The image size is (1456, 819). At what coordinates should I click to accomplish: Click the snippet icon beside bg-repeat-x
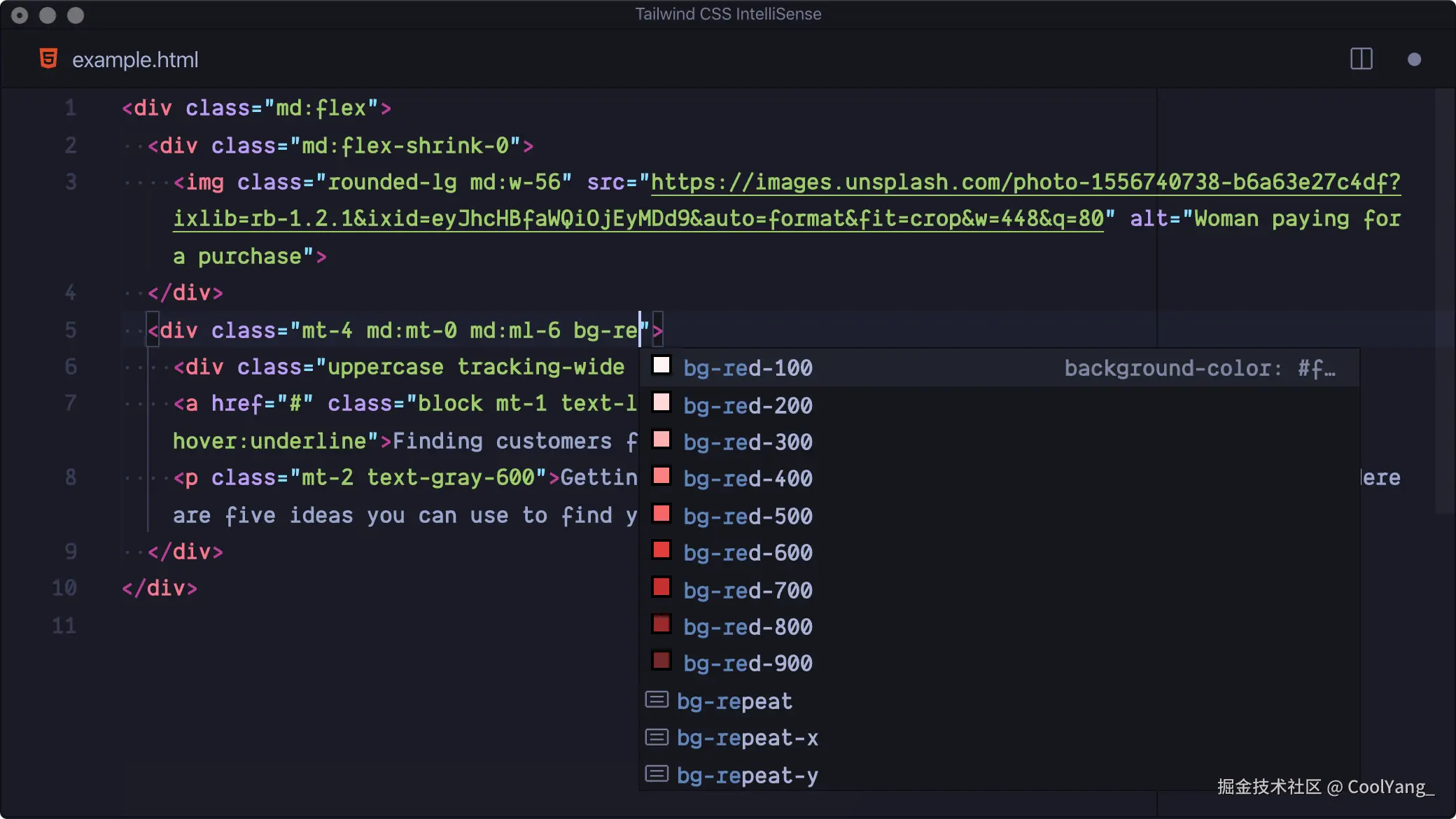656,737
